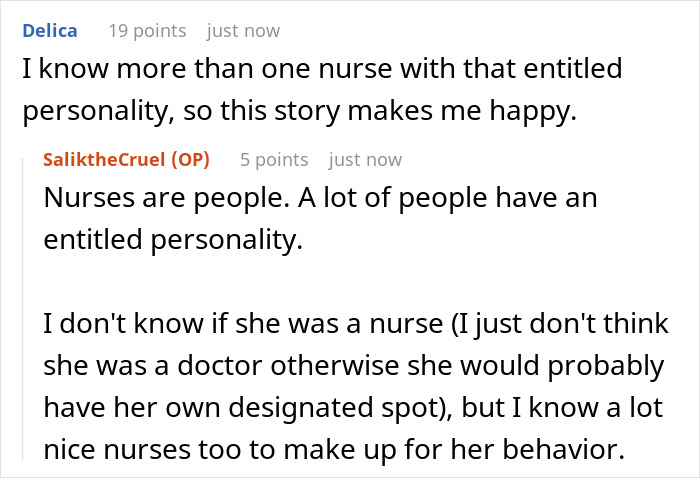This screenshot has width=700, height=478.
Task: Open SaliktheCruel (OP) profile link
Action: [x=125, y=159]
